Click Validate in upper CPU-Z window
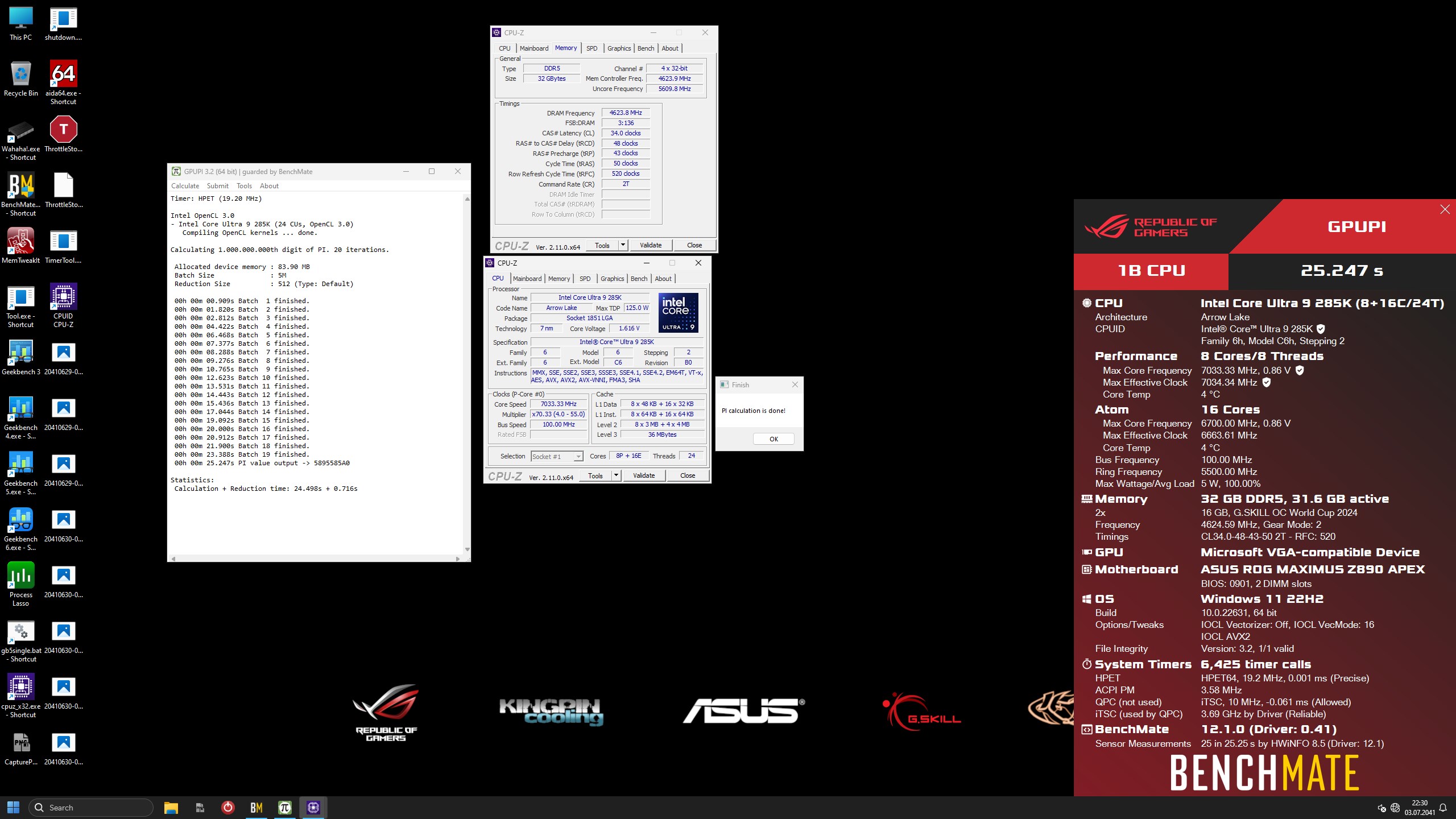The width and height of the screenshot is (1456, 819). [x=651, y=245]
